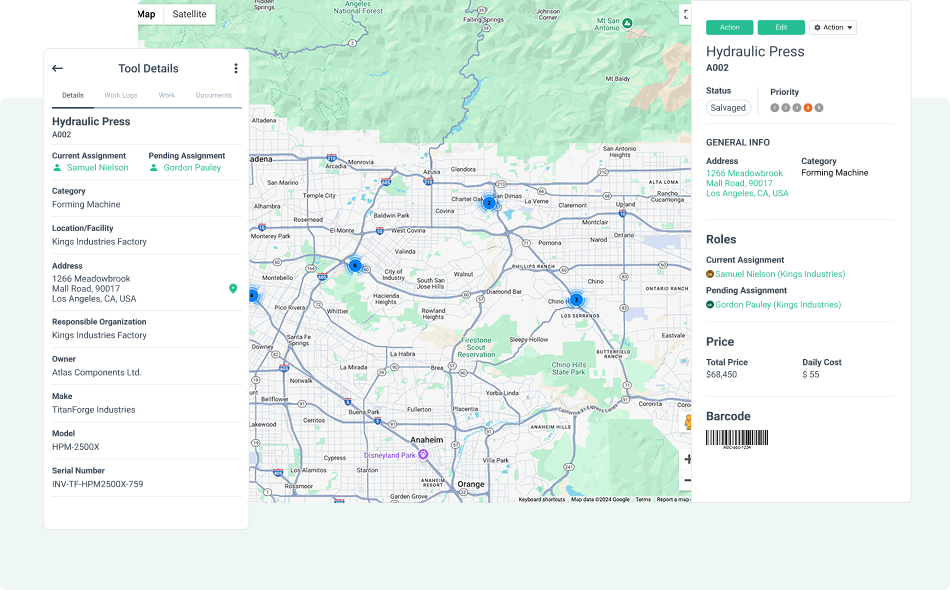Image resolution: width=950 pixels, height=590 pixels.
Task: Zoom out the map with minus button
Action: 687,481
